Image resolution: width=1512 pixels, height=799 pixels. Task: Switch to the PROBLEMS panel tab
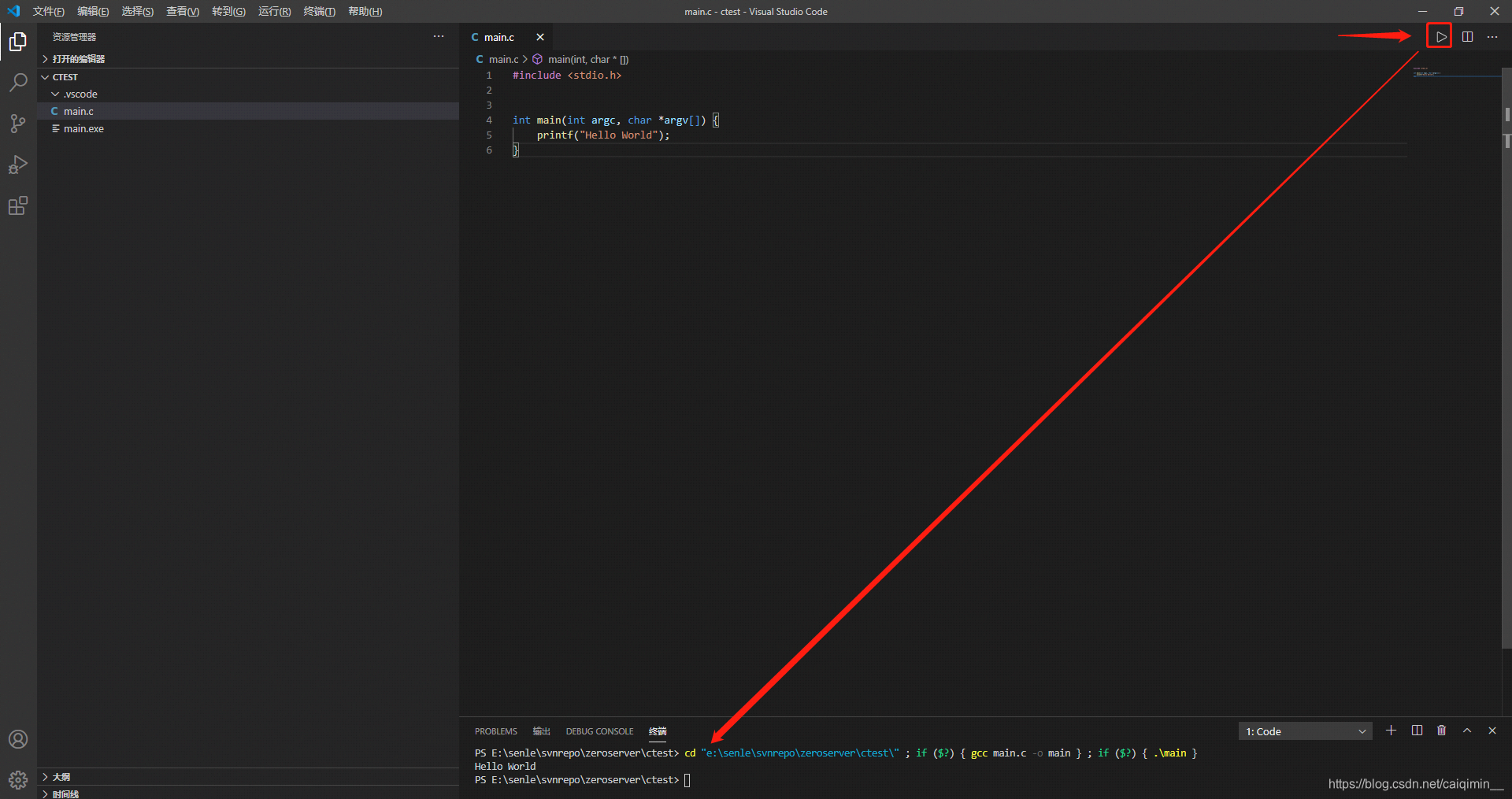coord(496,731)
